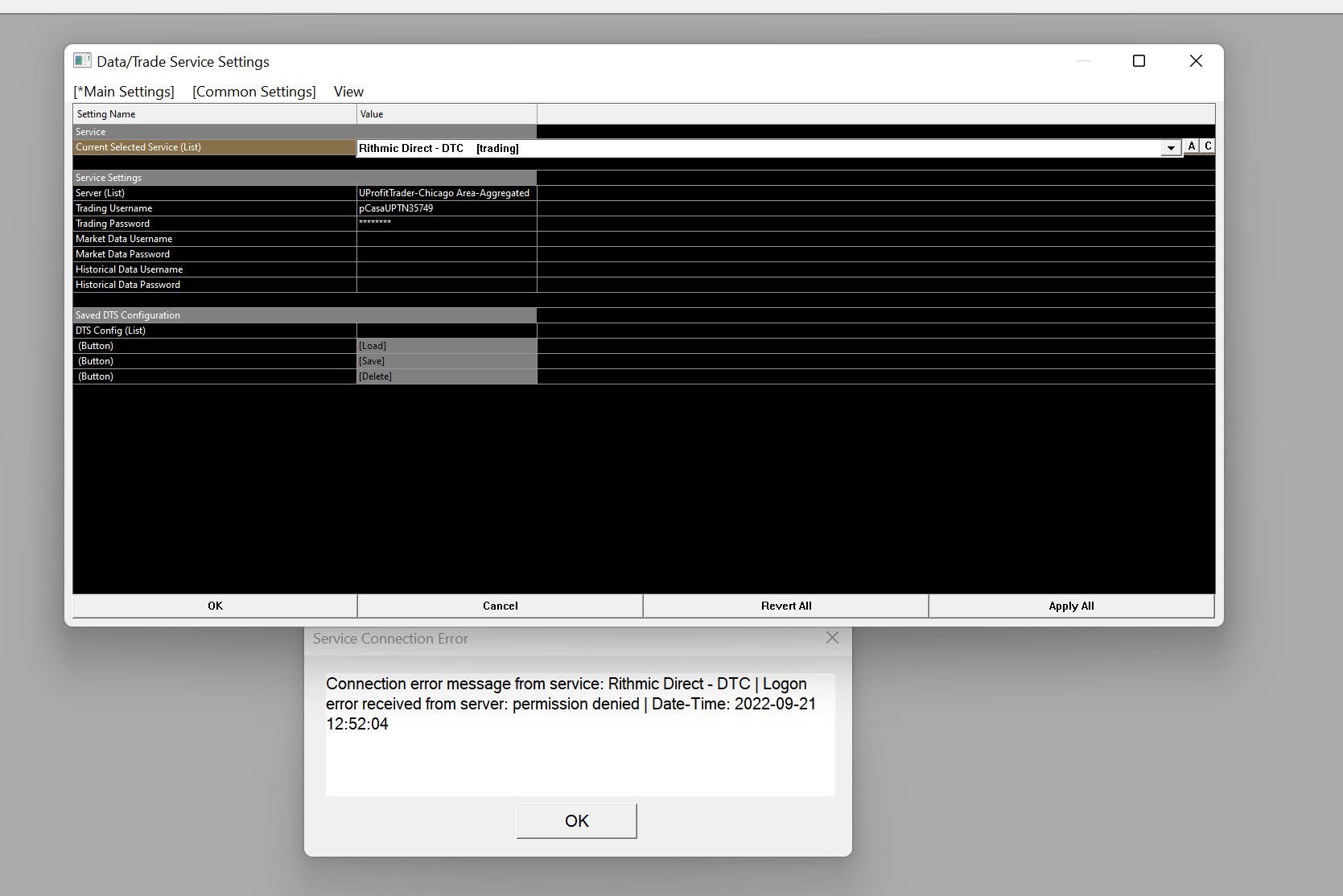Click the [Delete] configuration button

[447, 376]
